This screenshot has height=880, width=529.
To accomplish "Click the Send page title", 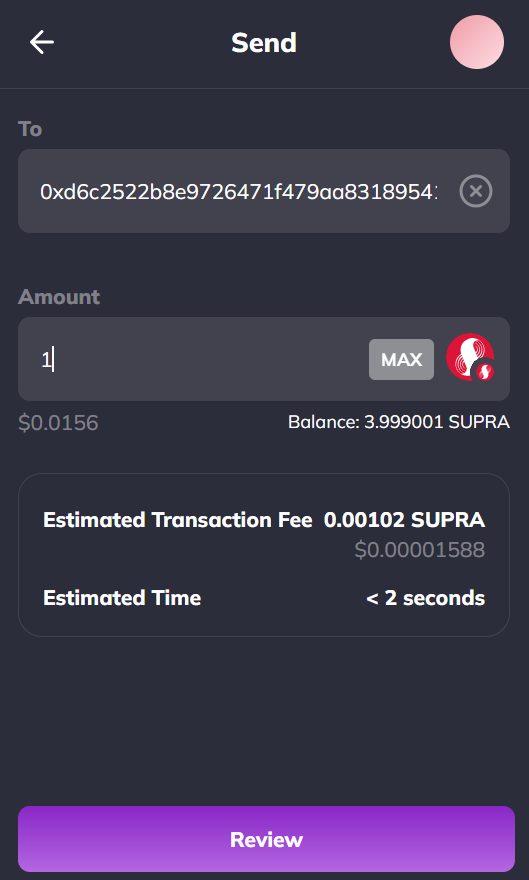I will tap(264, 43).
